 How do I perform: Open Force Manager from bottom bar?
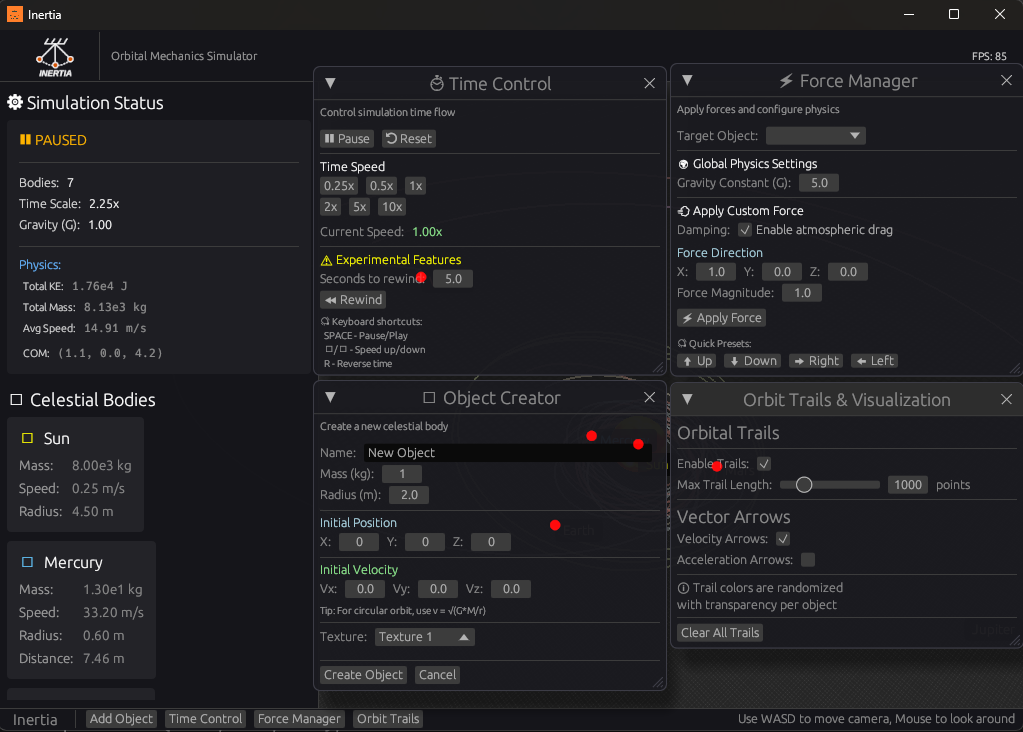(x=298, y=719)
